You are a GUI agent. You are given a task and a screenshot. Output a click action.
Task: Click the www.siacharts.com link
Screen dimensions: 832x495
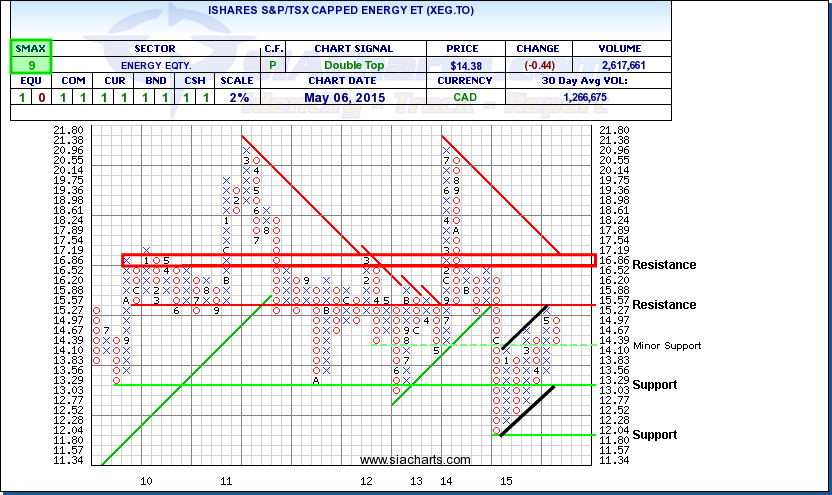click(414, 460)
